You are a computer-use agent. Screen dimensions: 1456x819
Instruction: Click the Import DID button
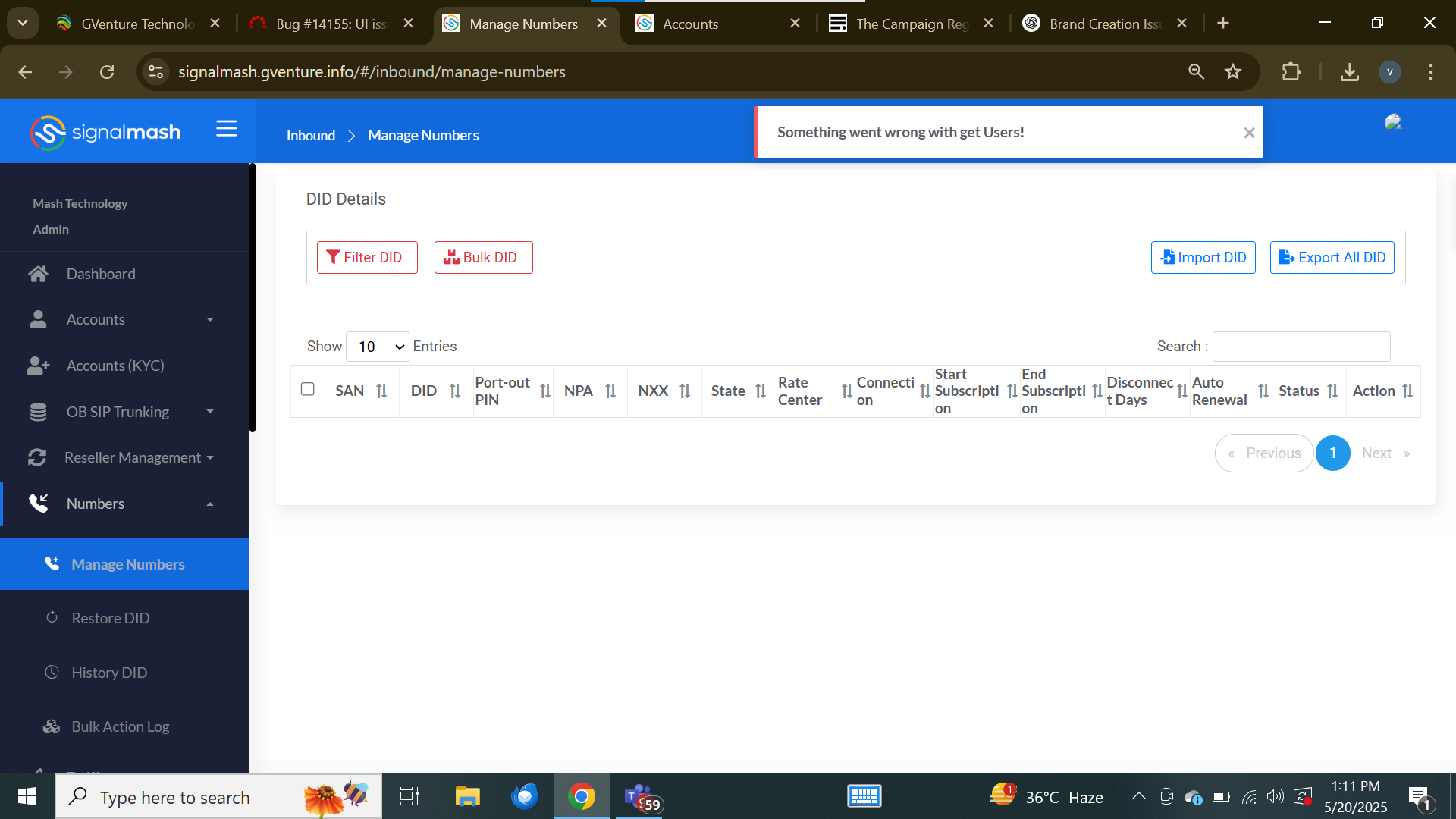tap(1203, 257)
